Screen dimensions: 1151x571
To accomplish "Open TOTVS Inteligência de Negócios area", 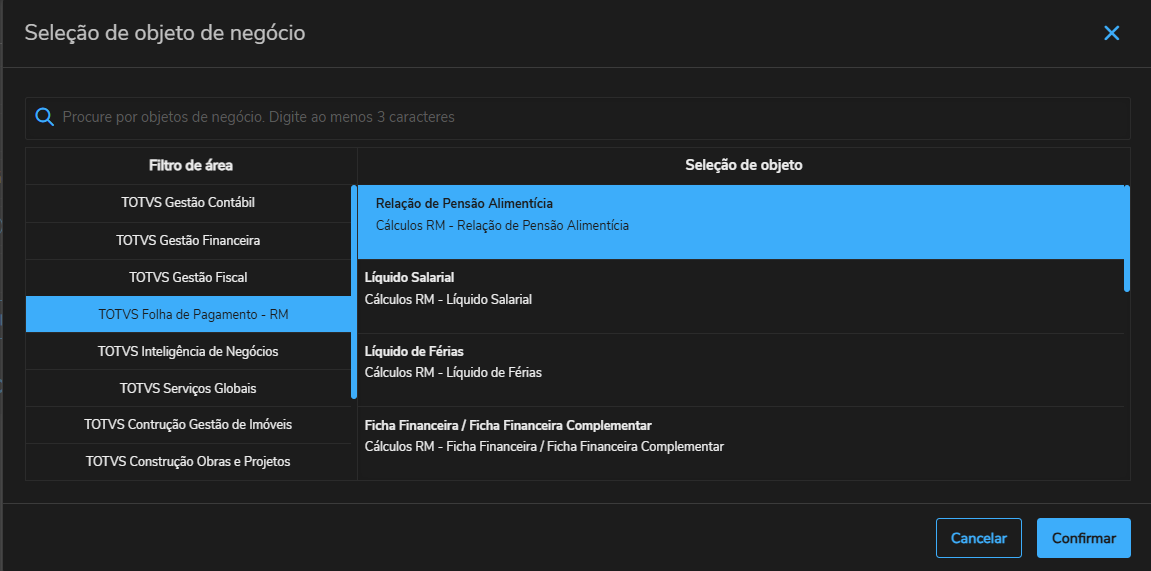I will [188, 351].
